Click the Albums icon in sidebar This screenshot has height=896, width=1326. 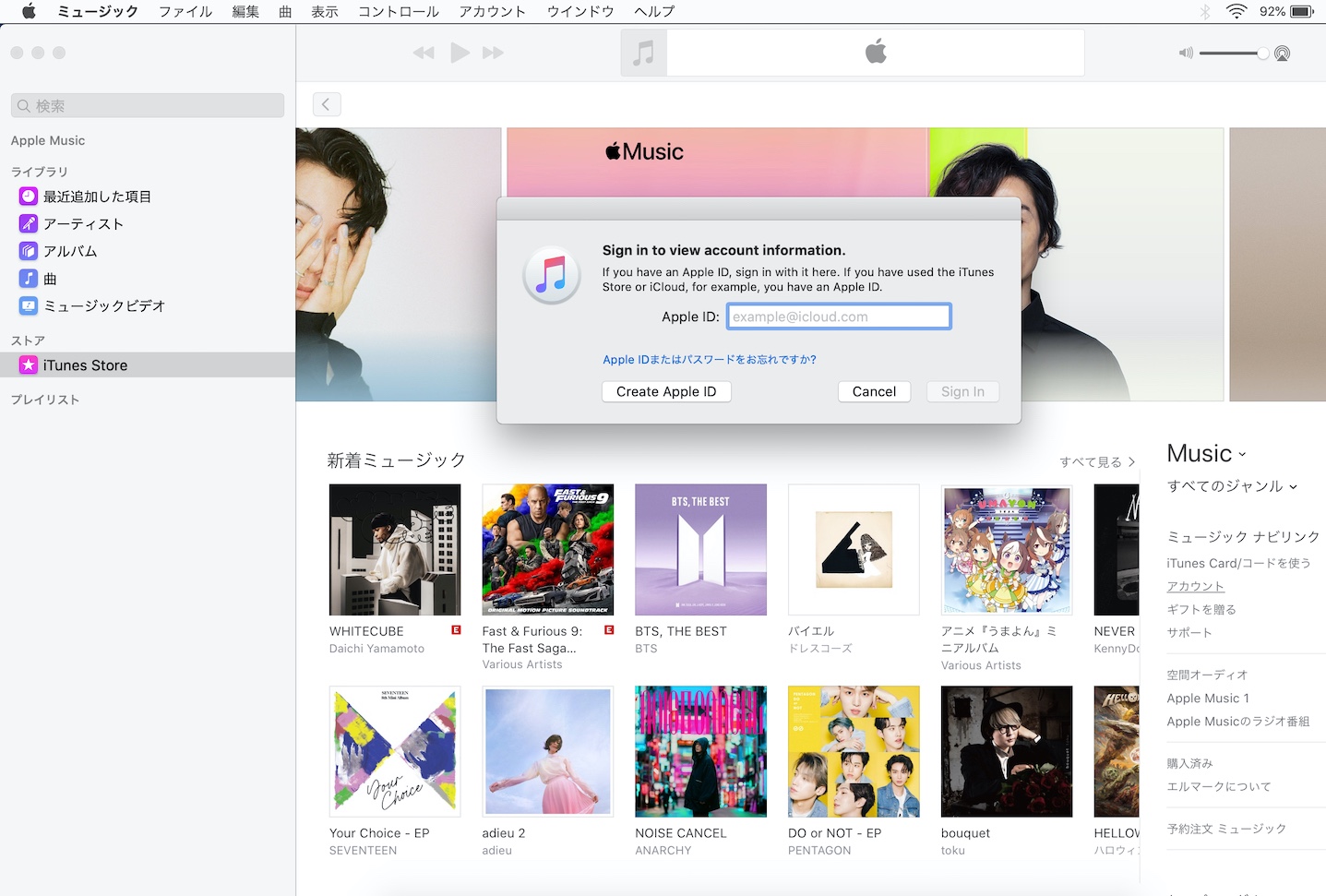(29, 251)
